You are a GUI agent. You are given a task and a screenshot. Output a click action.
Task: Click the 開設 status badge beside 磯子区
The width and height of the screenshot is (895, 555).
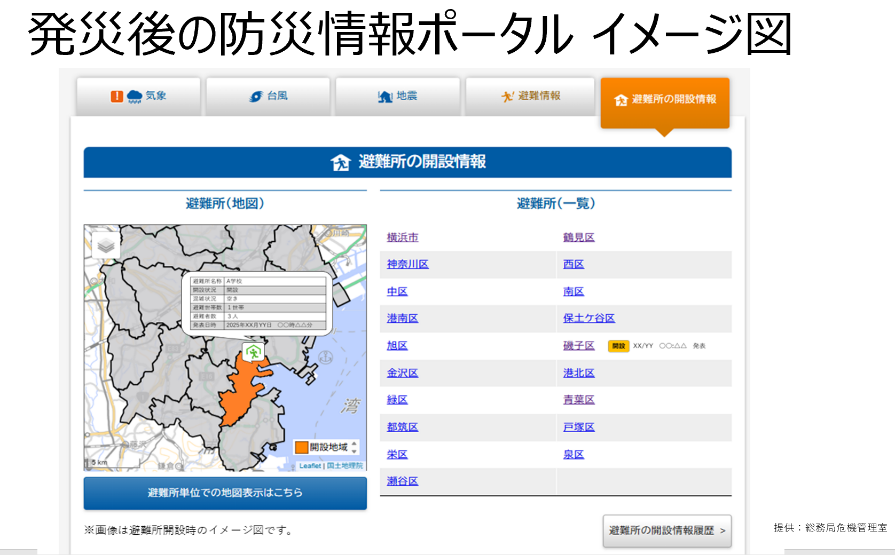coord(618,346)
